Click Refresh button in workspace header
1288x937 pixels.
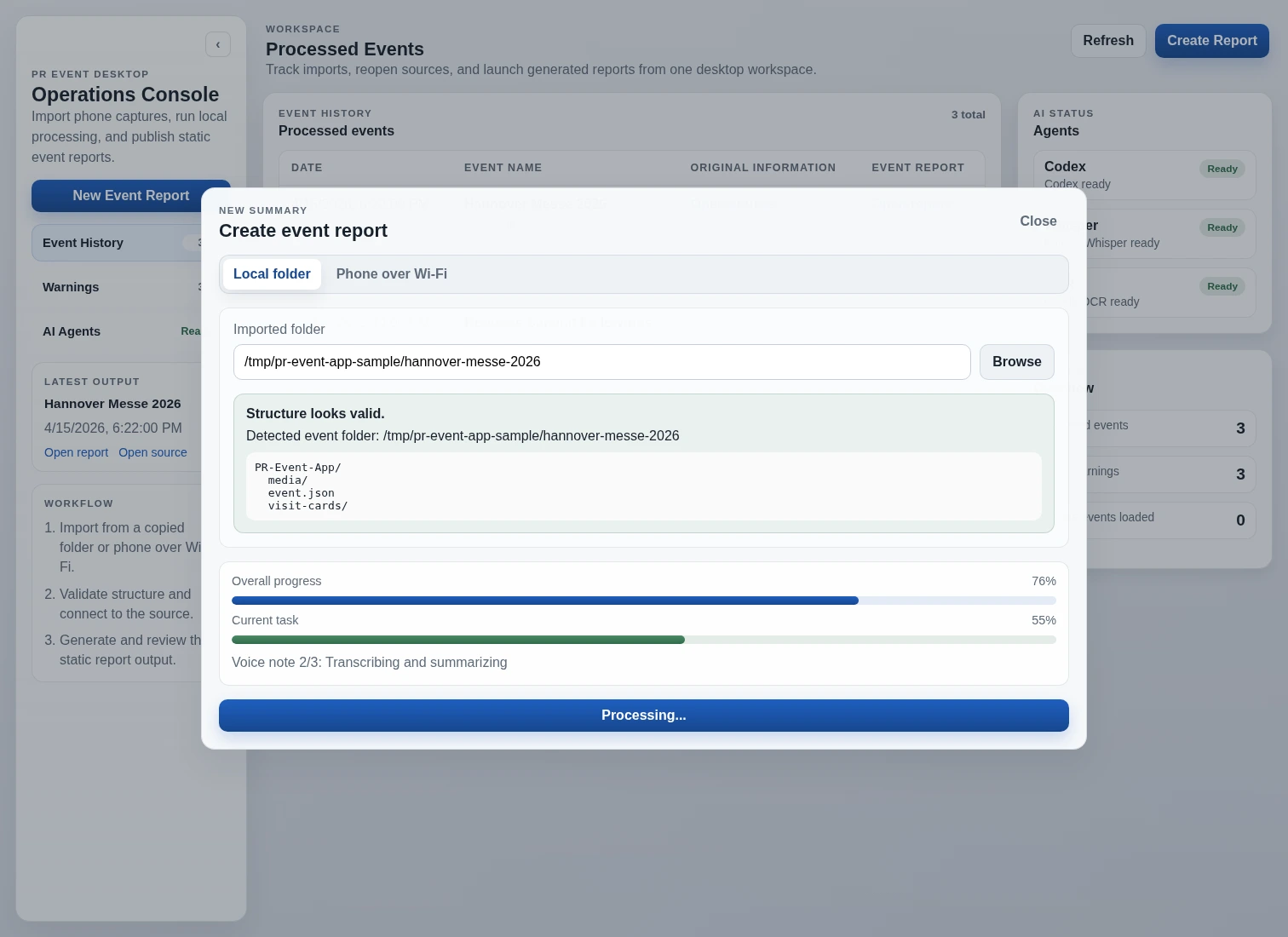point(1108,41)
